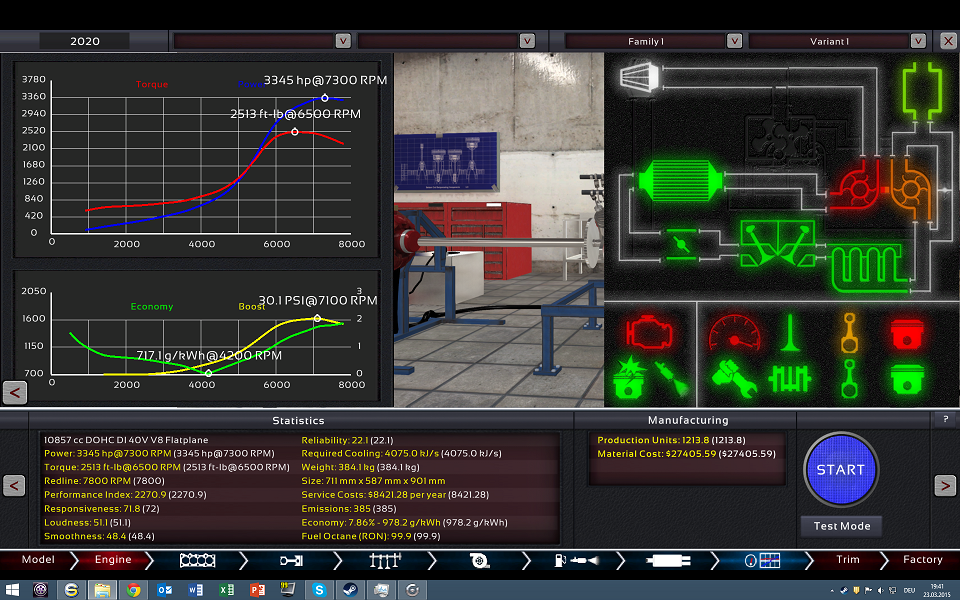This screenshot has width=960, height=600.
Task: Close the designer with the X button
Action: coord(948,41)
